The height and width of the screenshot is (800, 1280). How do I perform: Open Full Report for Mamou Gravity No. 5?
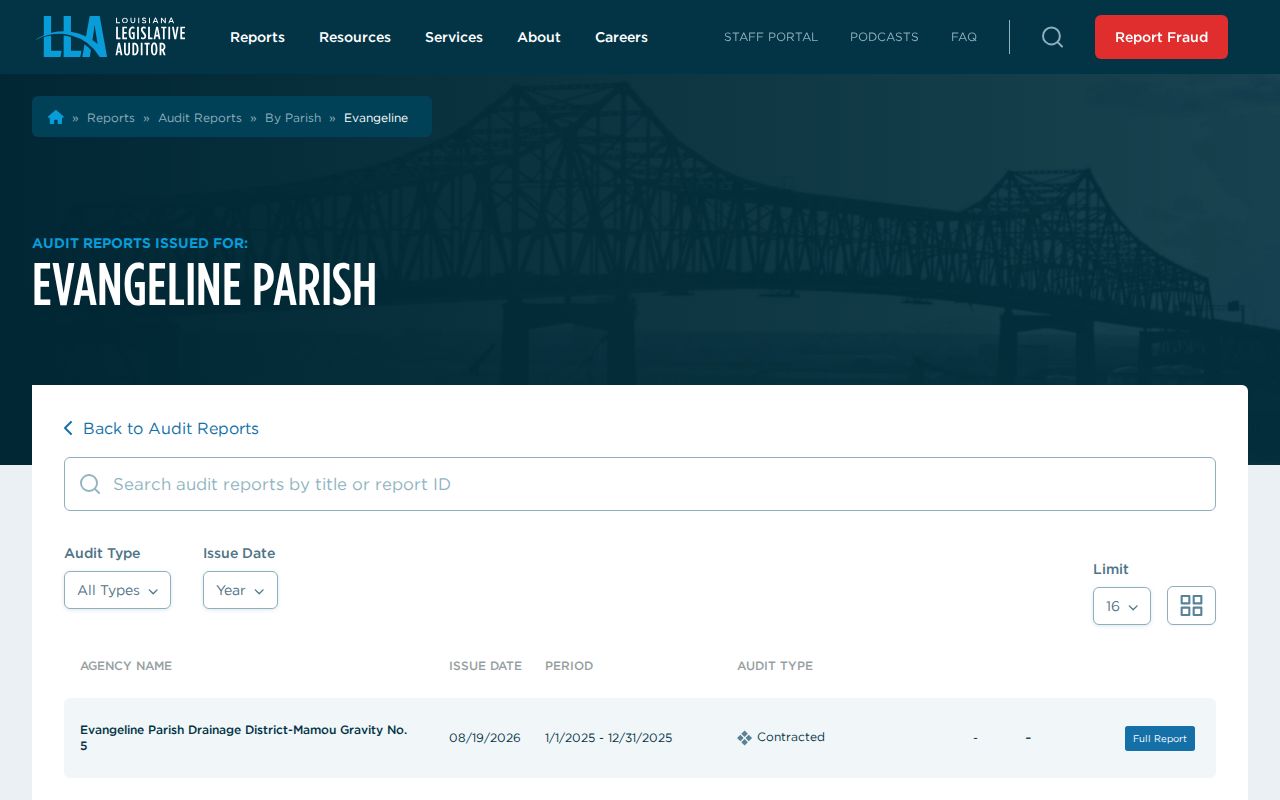click(1160, 738)
